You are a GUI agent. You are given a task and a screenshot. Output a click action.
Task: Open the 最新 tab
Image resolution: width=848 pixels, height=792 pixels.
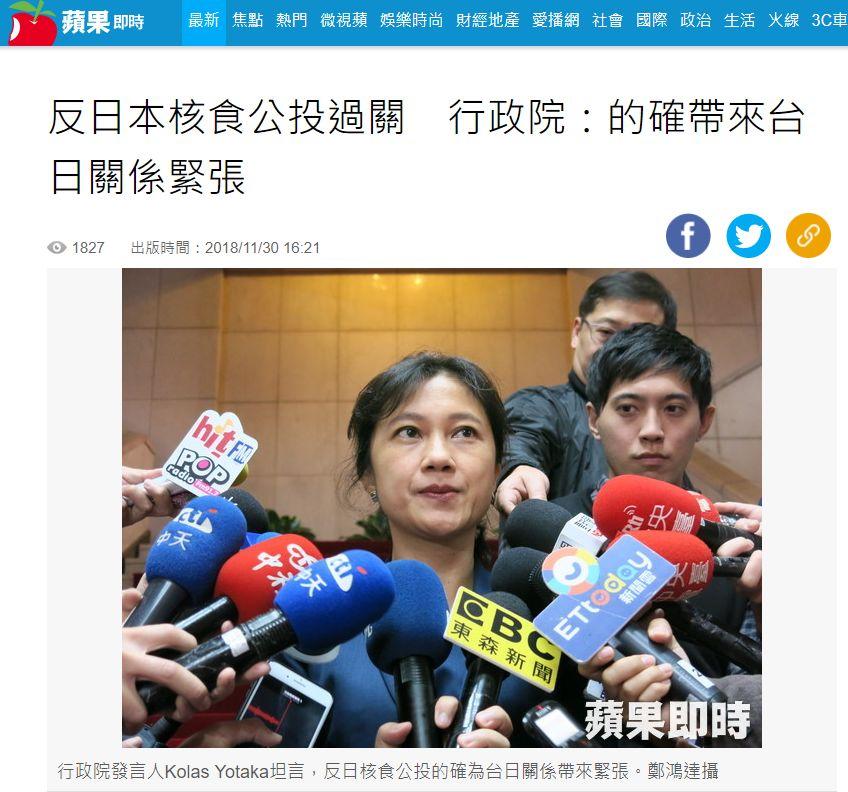point(203,21)
